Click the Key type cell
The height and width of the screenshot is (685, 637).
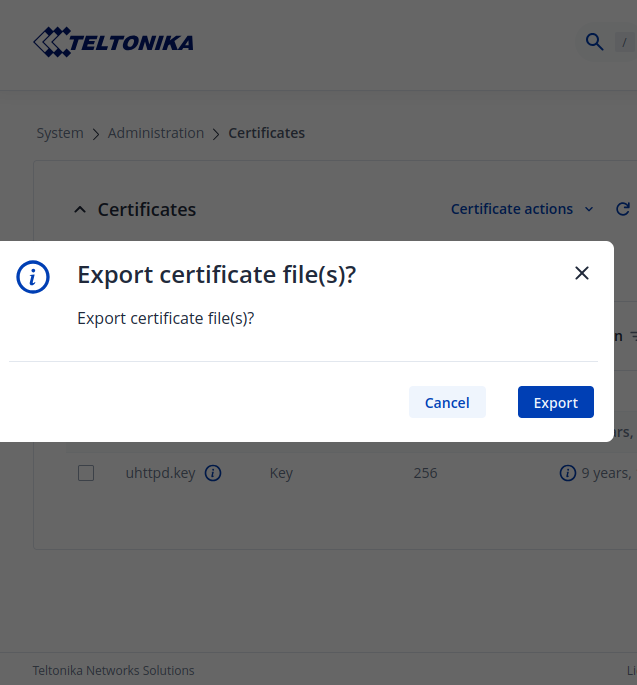281,473
